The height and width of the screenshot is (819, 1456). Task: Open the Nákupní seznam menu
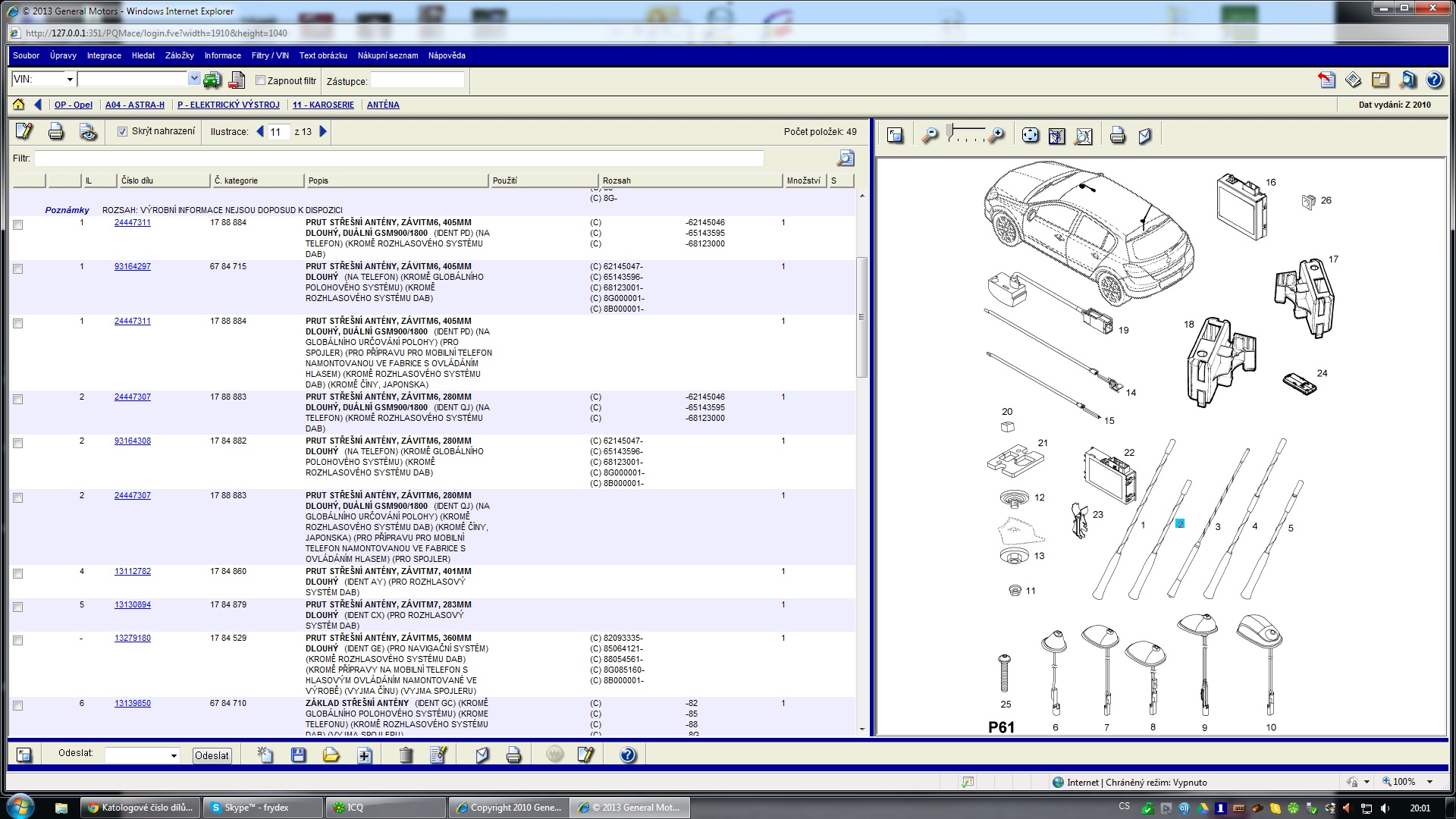click(388, 55)
